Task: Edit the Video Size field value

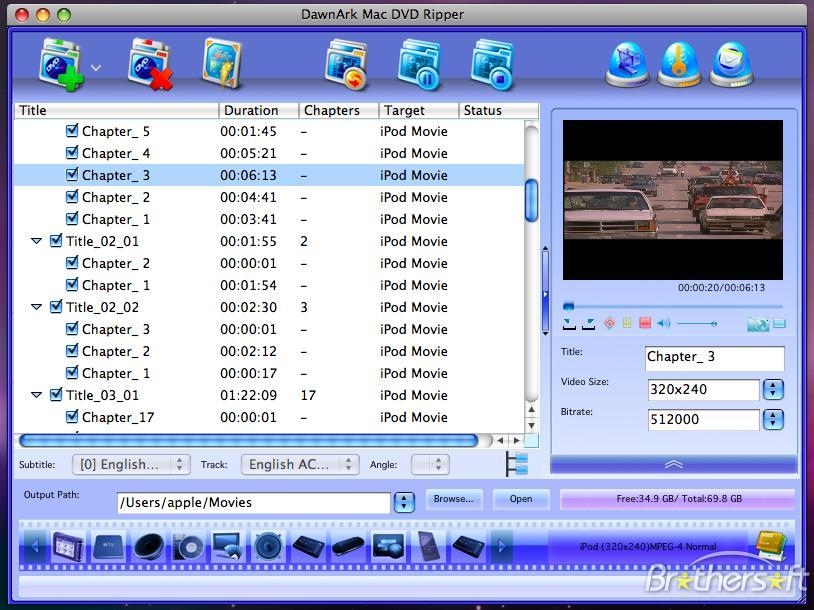Action: pyautogui.click(x=704, y=390)
